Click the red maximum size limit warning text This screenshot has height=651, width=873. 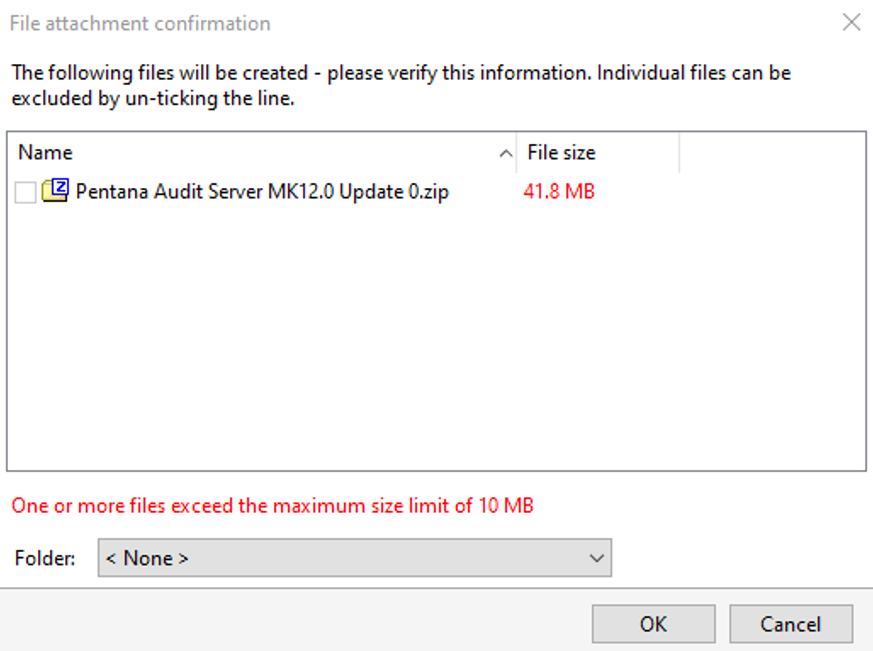click(273, 506)
